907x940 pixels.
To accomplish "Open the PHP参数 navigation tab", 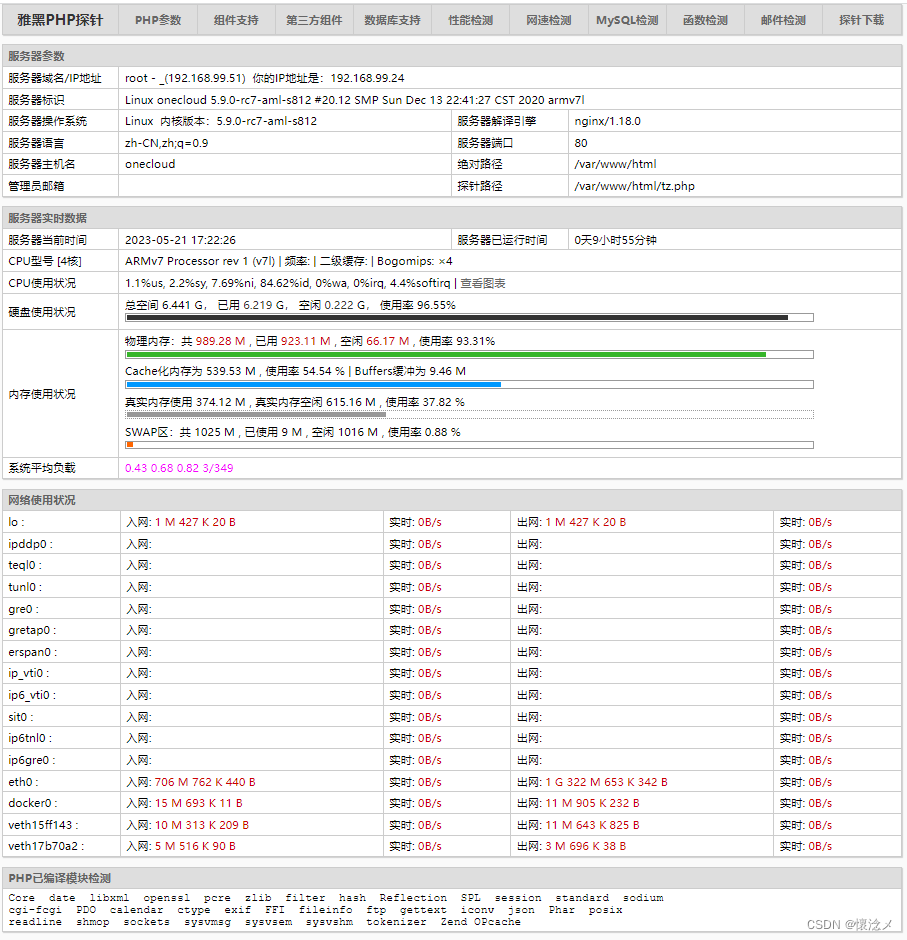I will tap(158, 20).
